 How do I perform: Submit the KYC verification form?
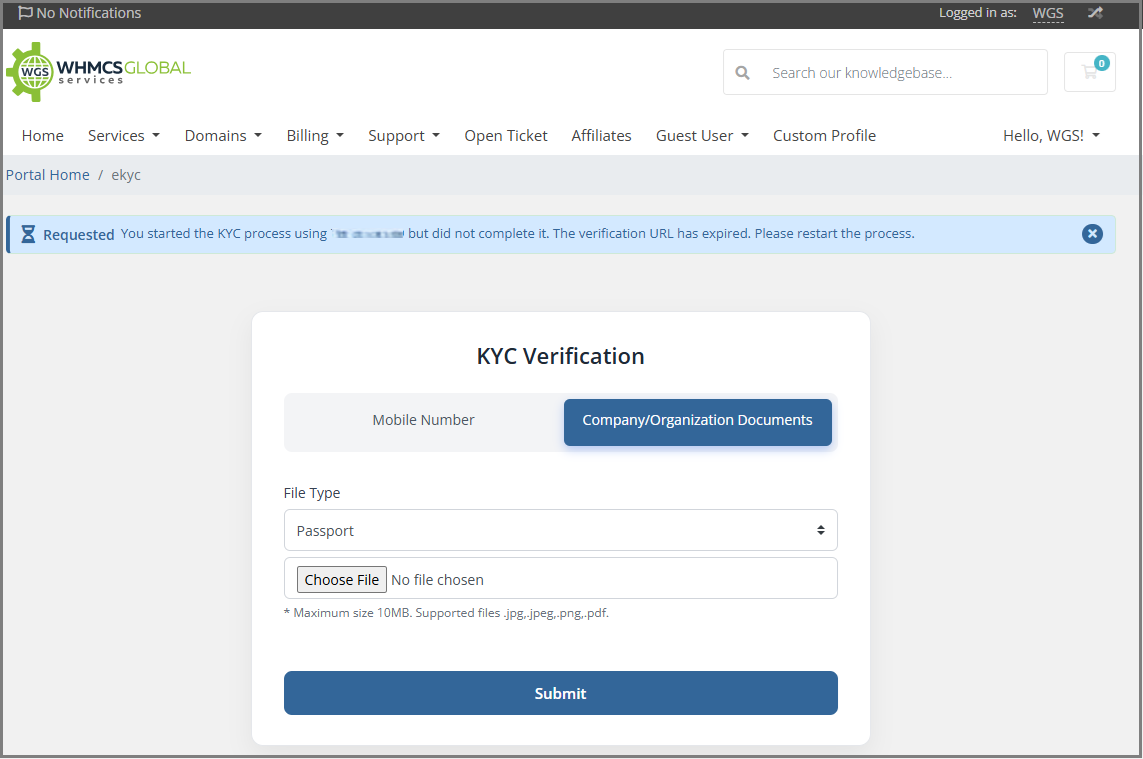pyautogui.click(x=560, y=693)
